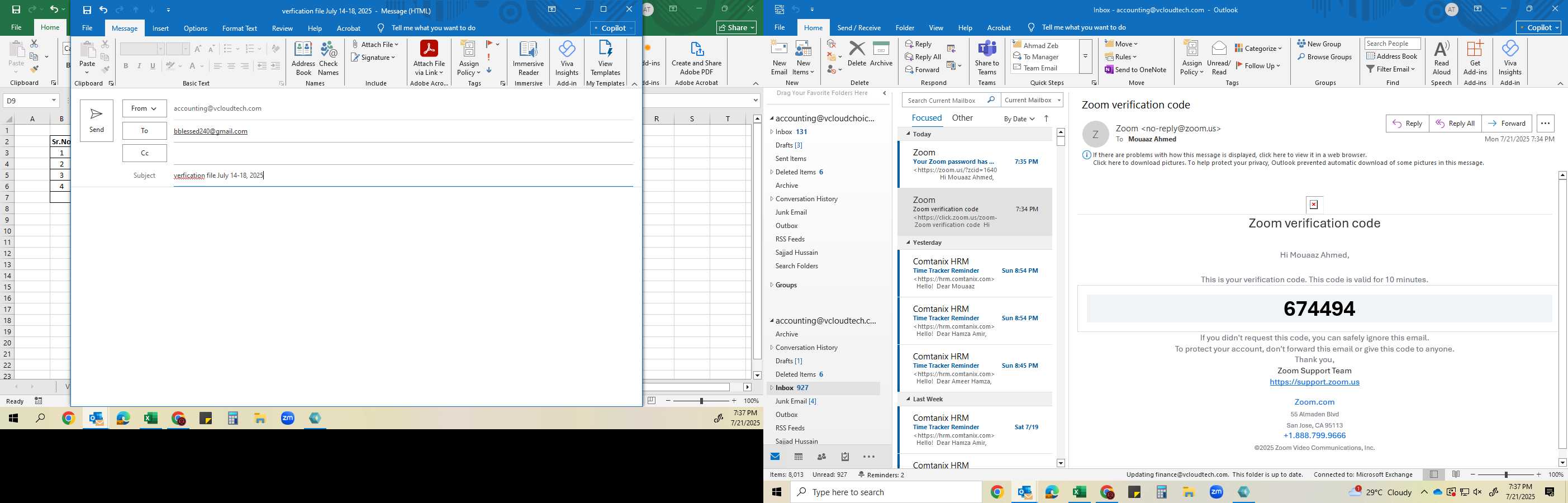Click the Delete icon in Outlook ribbon

(x=857, y=54)
